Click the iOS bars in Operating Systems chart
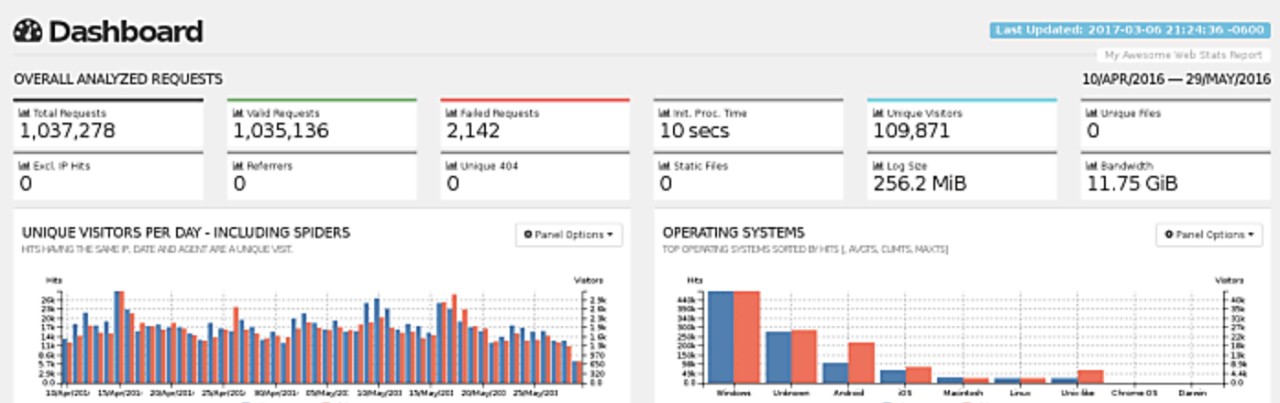Image resolution: width=1280 pixels, height=403 pixels. tap(906, 375)
